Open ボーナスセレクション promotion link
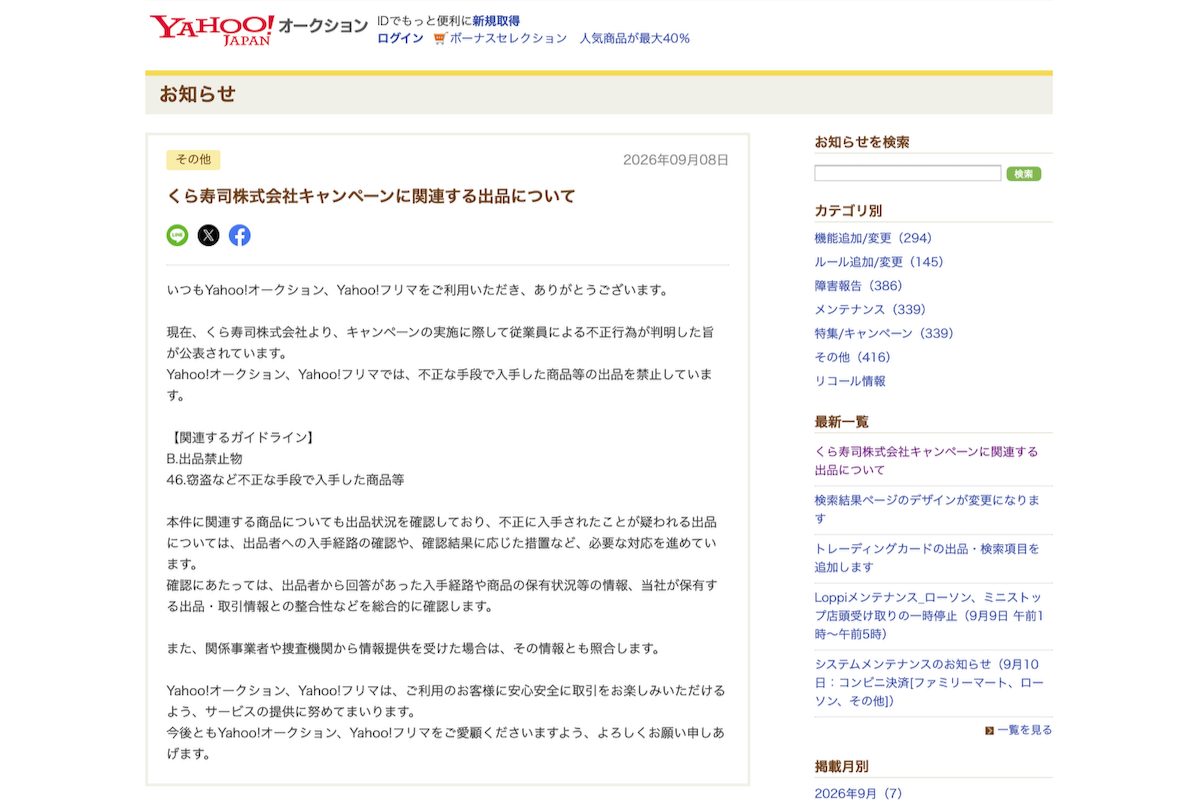The image size is (1200, 800). pos(508,38)
